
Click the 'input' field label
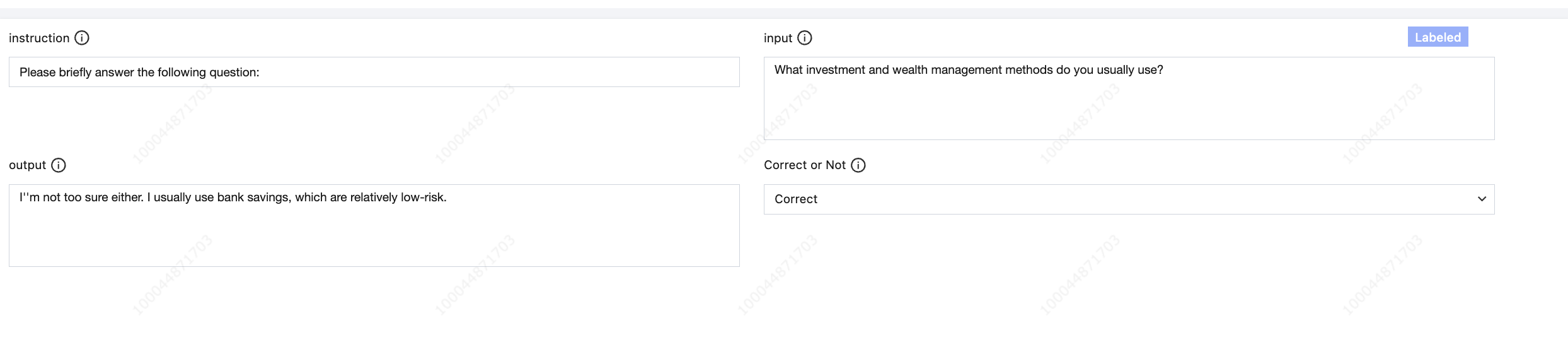(778, 38)
